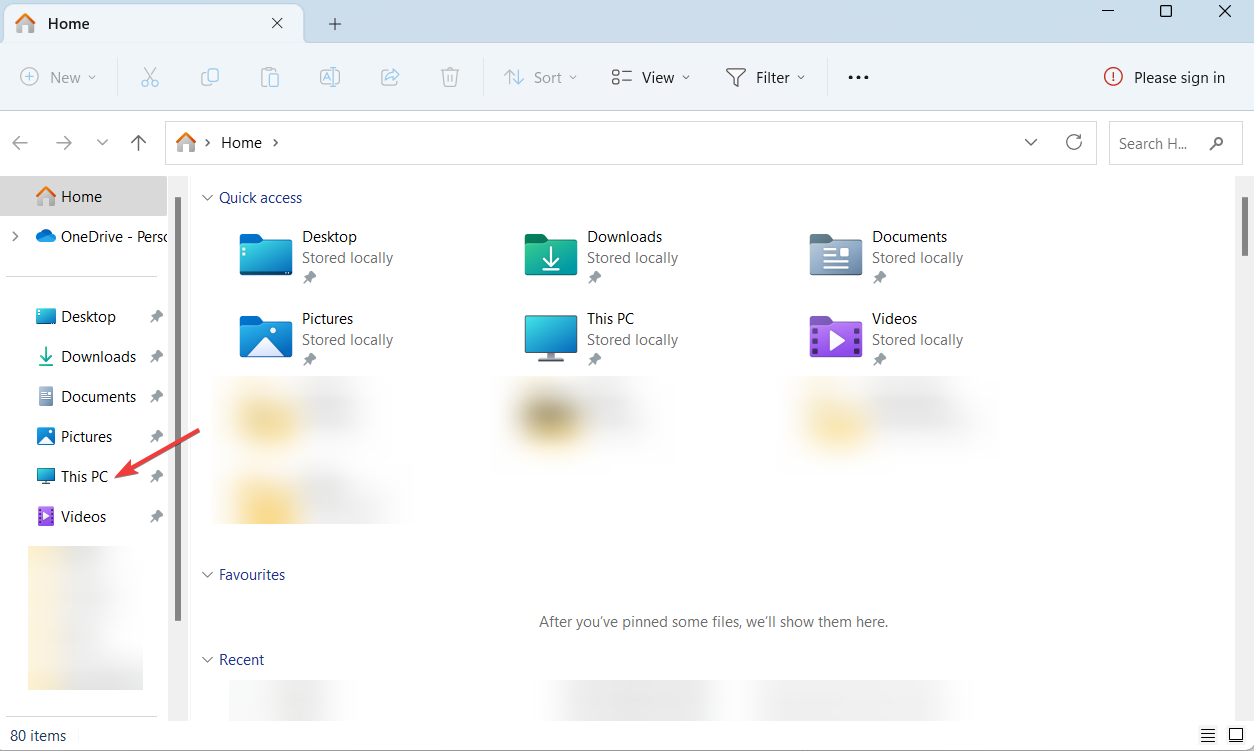Unpin Desktop using its sidebar pin icon
The height and width of the screenshot is (751, 1254).
(156, 316)
